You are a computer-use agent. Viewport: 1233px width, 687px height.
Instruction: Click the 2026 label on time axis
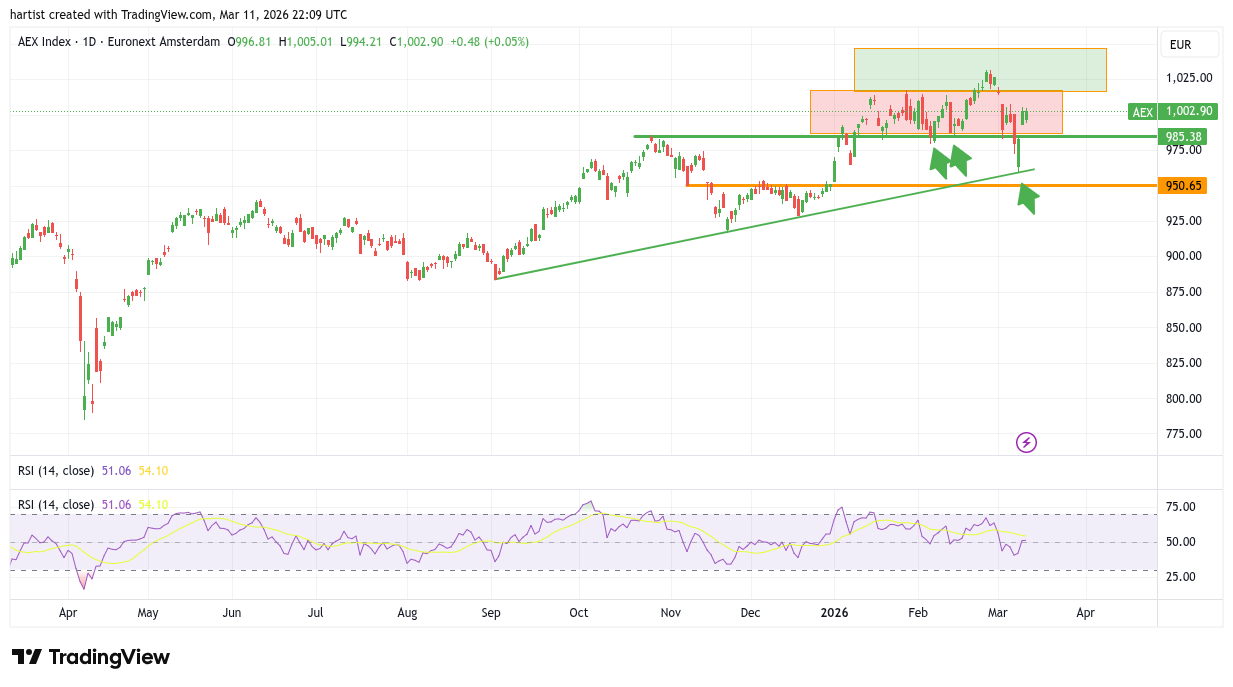click(x=835, y=613)
